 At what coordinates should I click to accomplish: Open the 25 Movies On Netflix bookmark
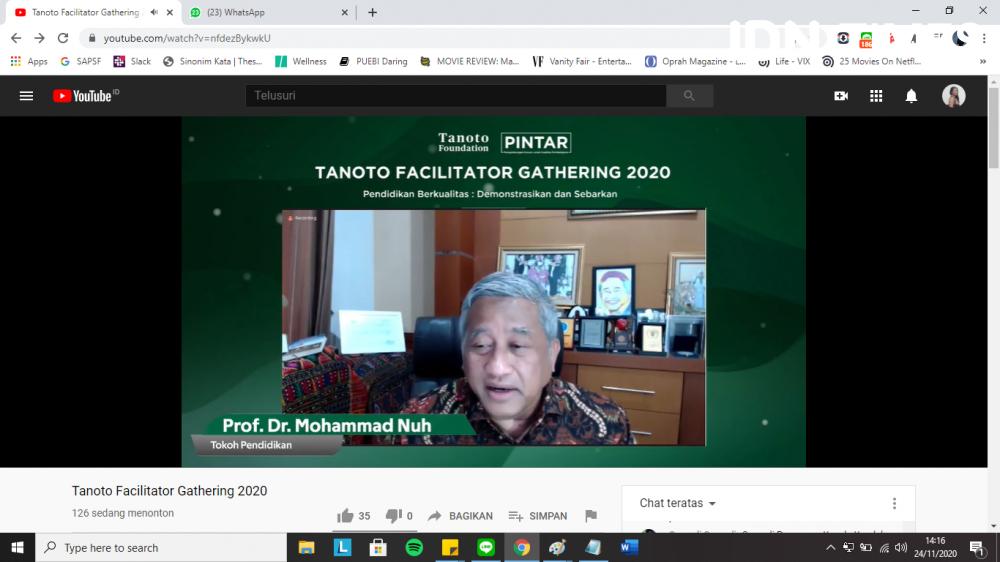(872, 61)
